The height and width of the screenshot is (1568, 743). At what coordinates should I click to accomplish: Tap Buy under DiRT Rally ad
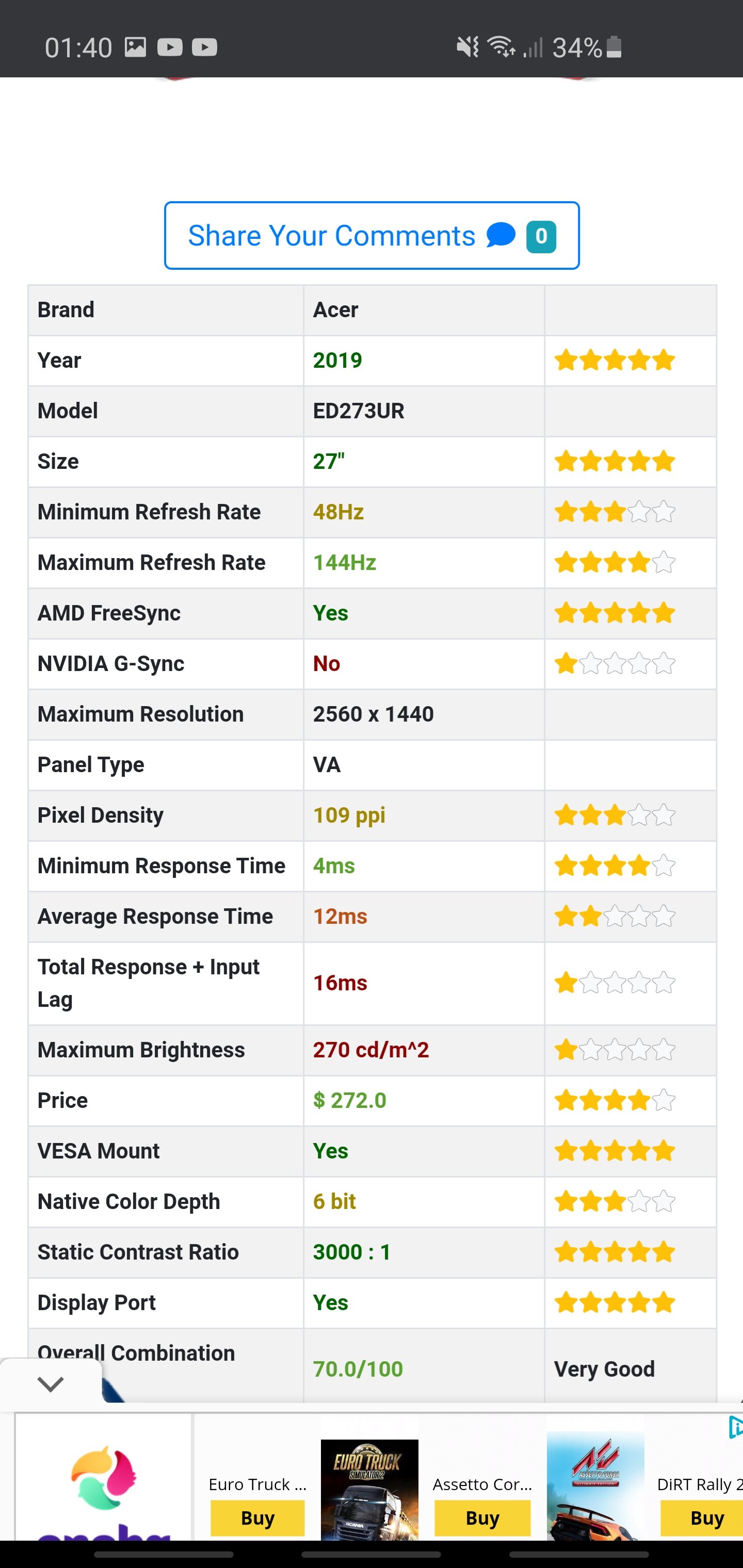coord(706,1518)
